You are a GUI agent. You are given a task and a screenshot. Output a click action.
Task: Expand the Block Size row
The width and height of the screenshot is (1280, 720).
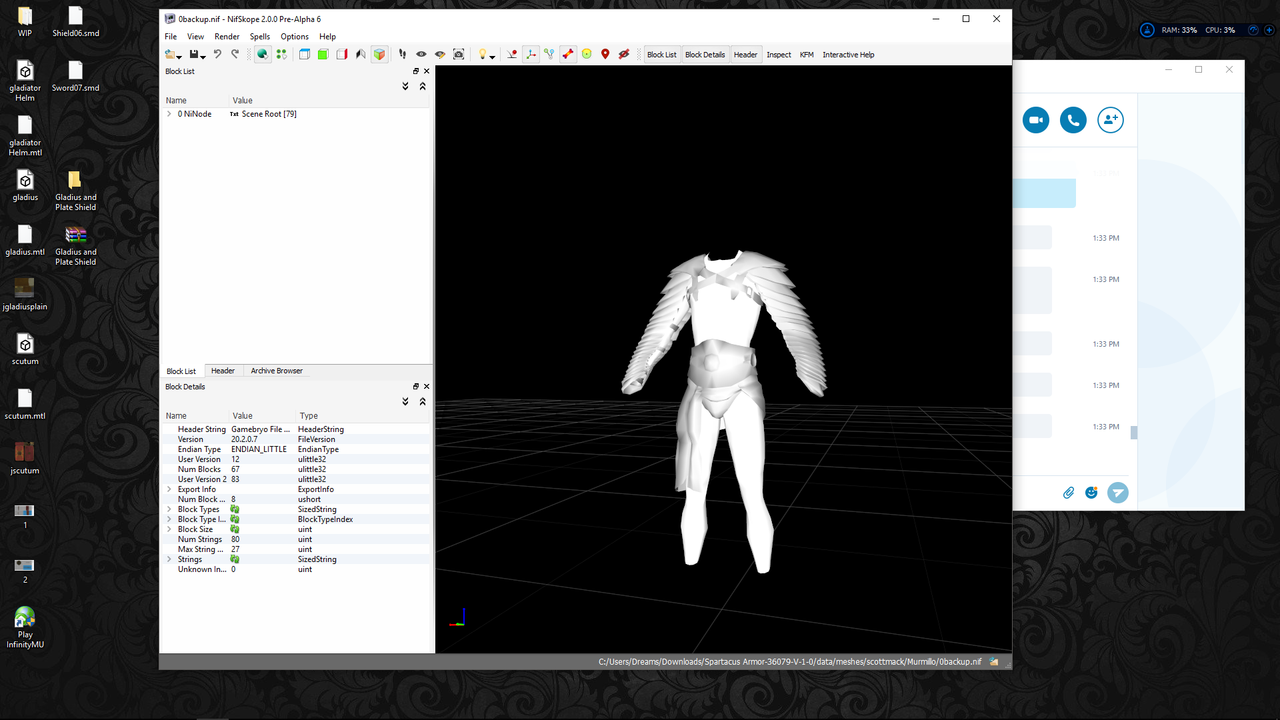tap(169, 529)
